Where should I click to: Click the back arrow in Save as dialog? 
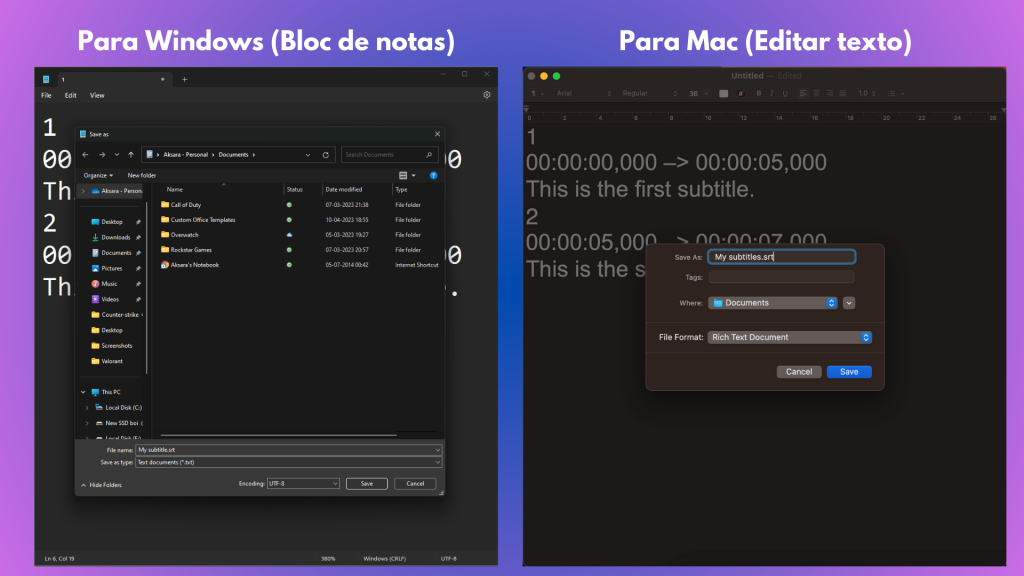click(x=85, y=155)
